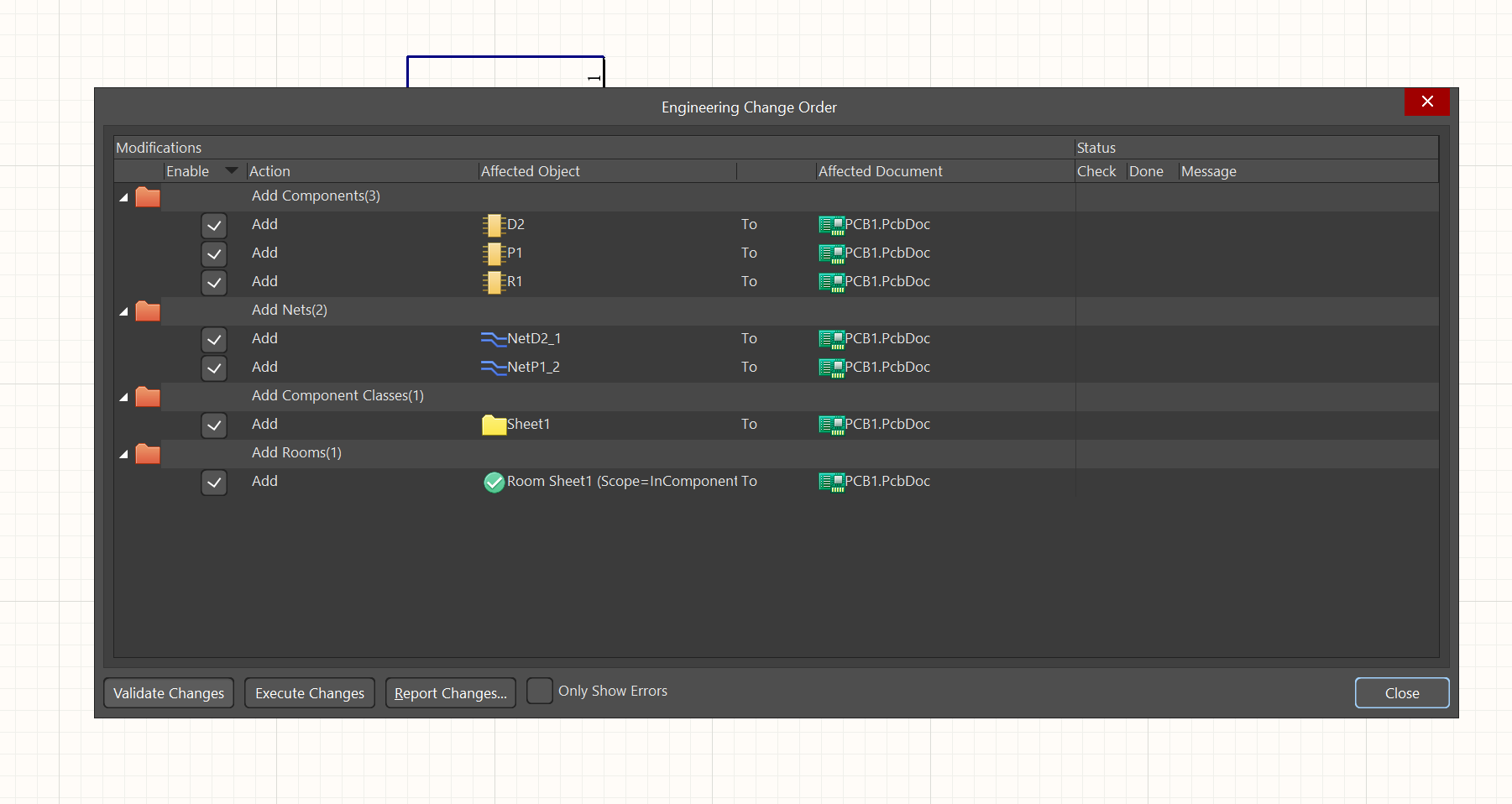The height and width of the screenshot is (804, 1512).
Task: Click the Affected Document column header
Action: pos(945,171)
